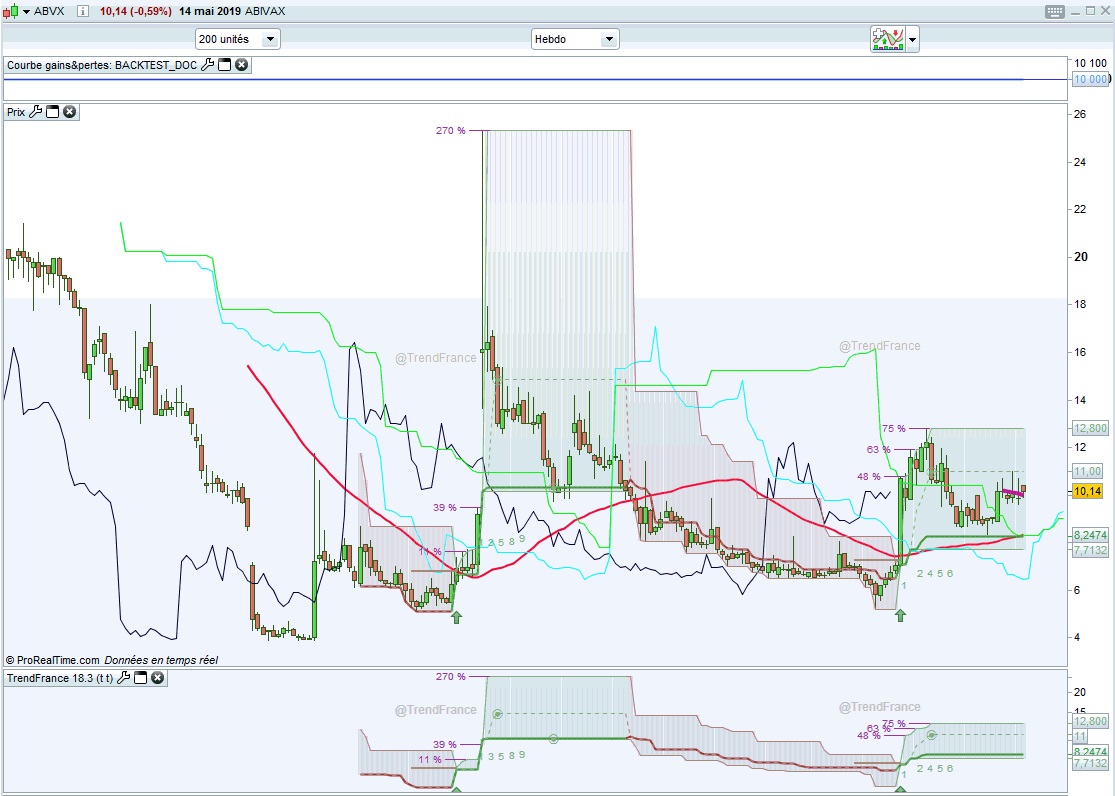The width and height of the screenshot is (1115, 796).
Task: Click the TrendFrance 18.3 (t t) label
Action: [60, 678]
